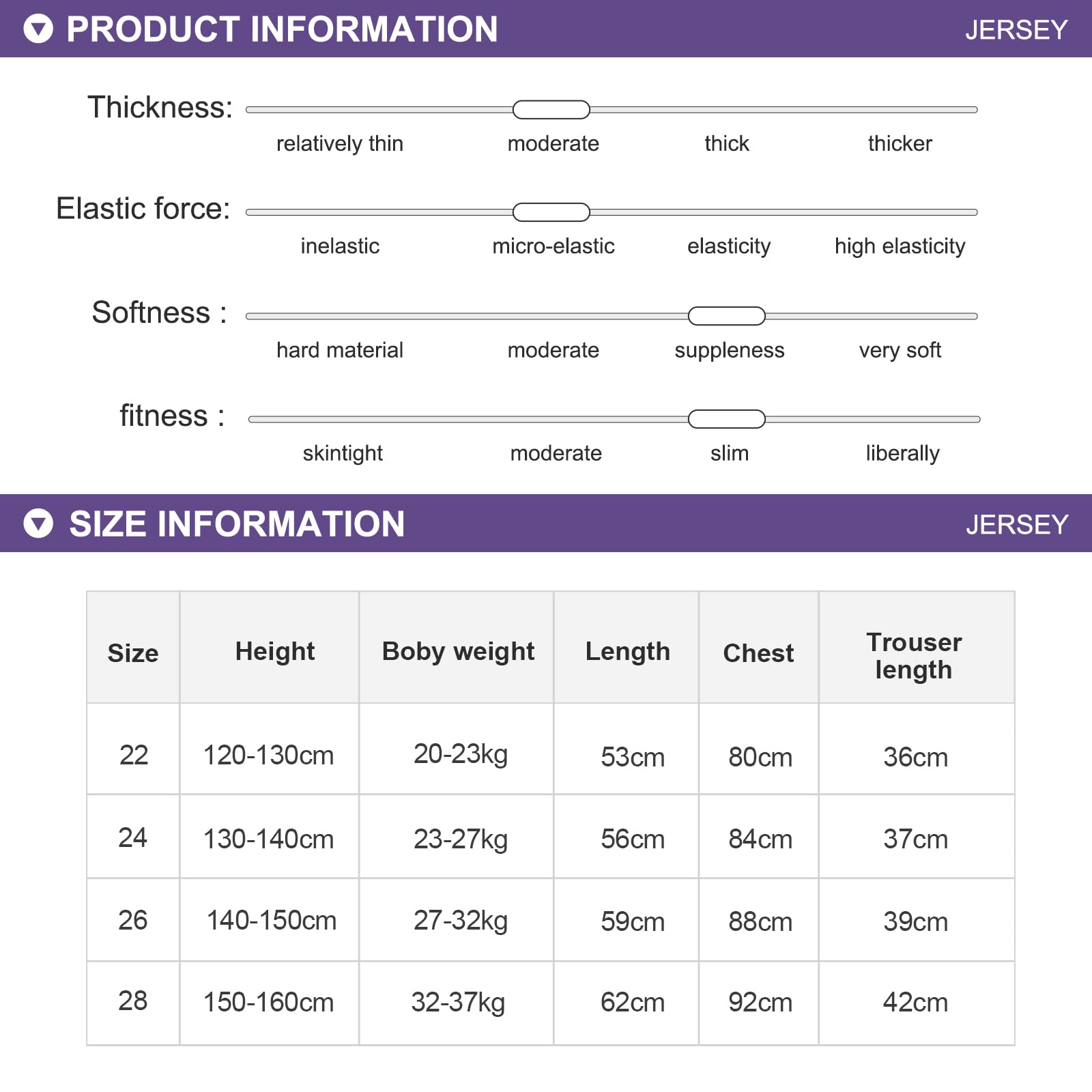This screenshot has width=1092, height=1092.
Task: Select the 'high elasticity' label
Action: [900, 246]
